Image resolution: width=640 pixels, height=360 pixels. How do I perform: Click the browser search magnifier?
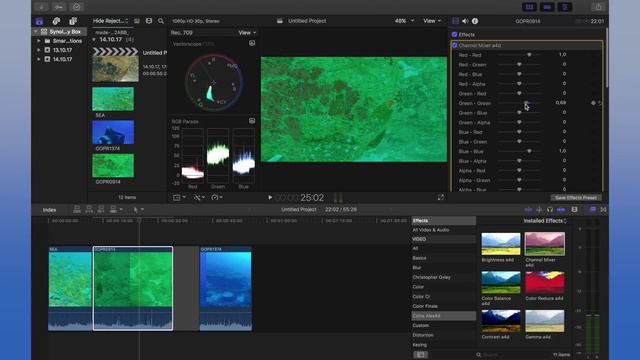161,21
